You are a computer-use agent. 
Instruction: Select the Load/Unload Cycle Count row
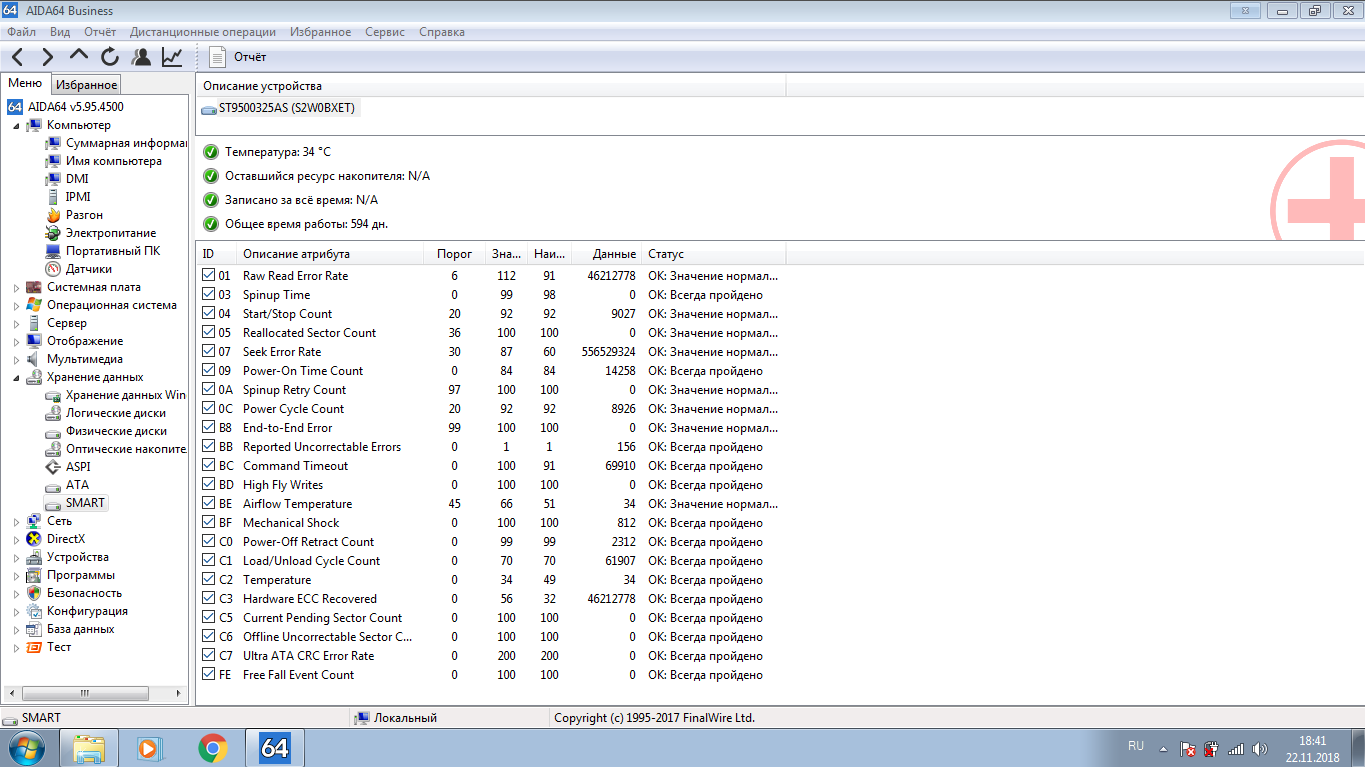[491, 561]
